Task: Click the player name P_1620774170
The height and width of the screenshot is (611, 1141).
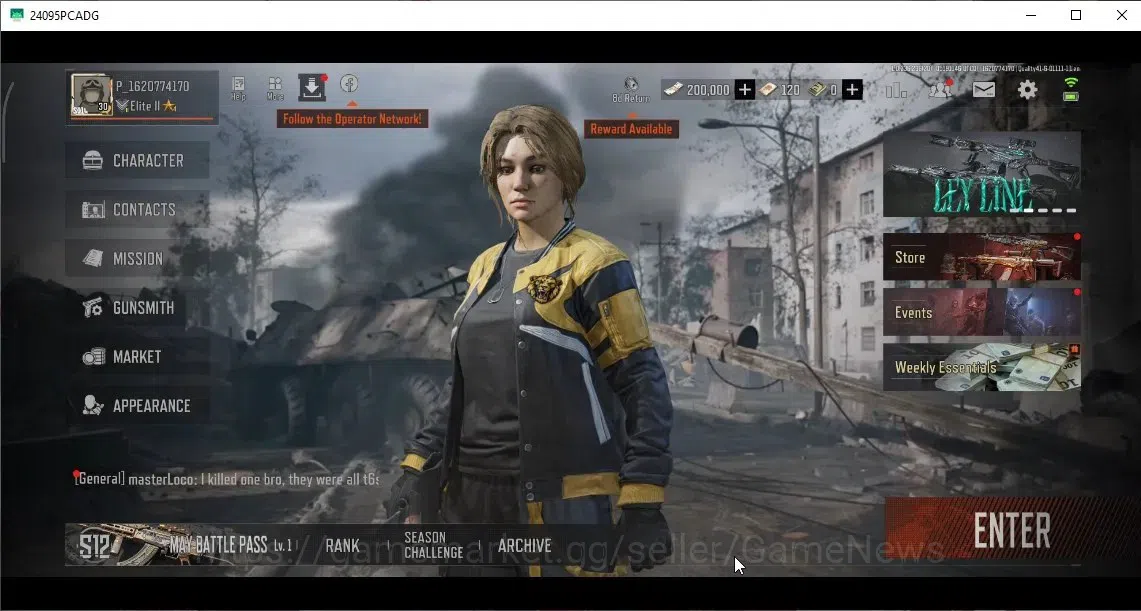Action: click(x=152, y=86)
